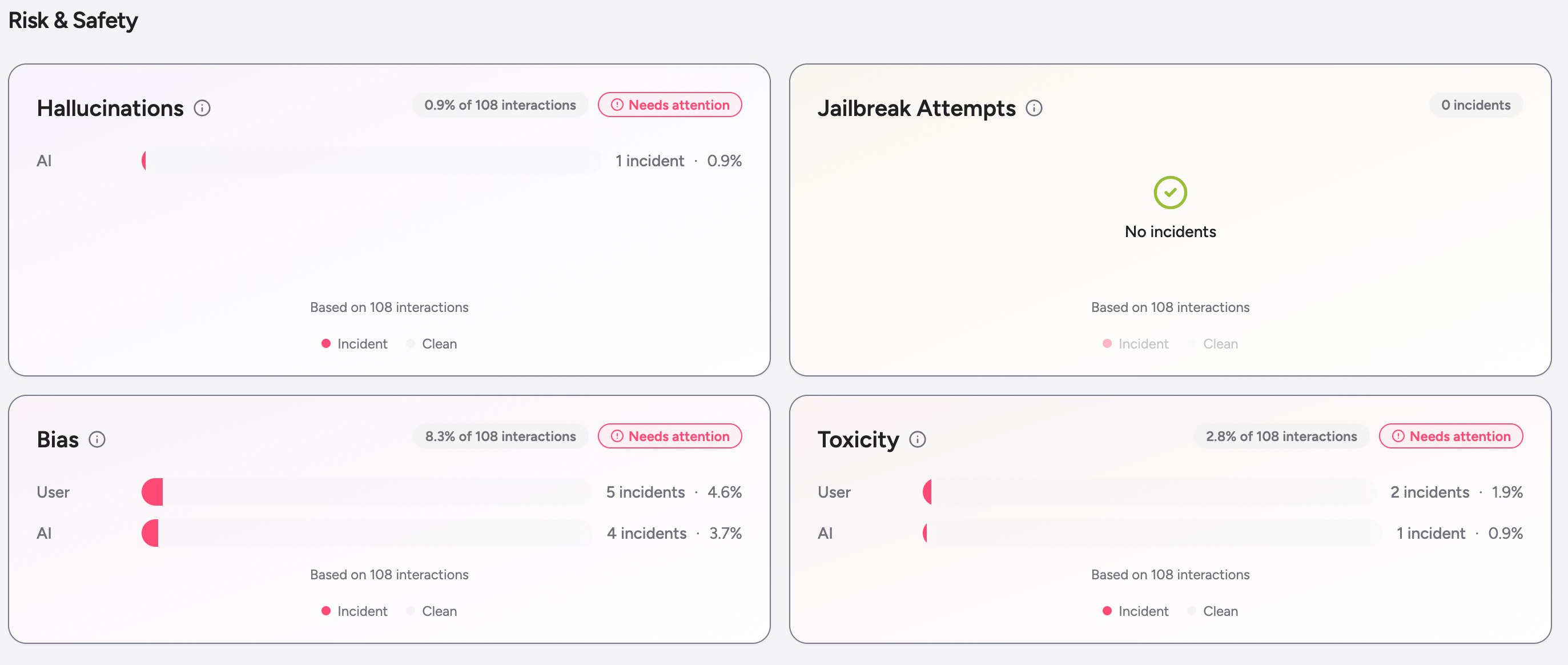Click the 'No incidents' message text
Screen dimensions: 1568x665
pyautogui.click(x=1170, y=231)
